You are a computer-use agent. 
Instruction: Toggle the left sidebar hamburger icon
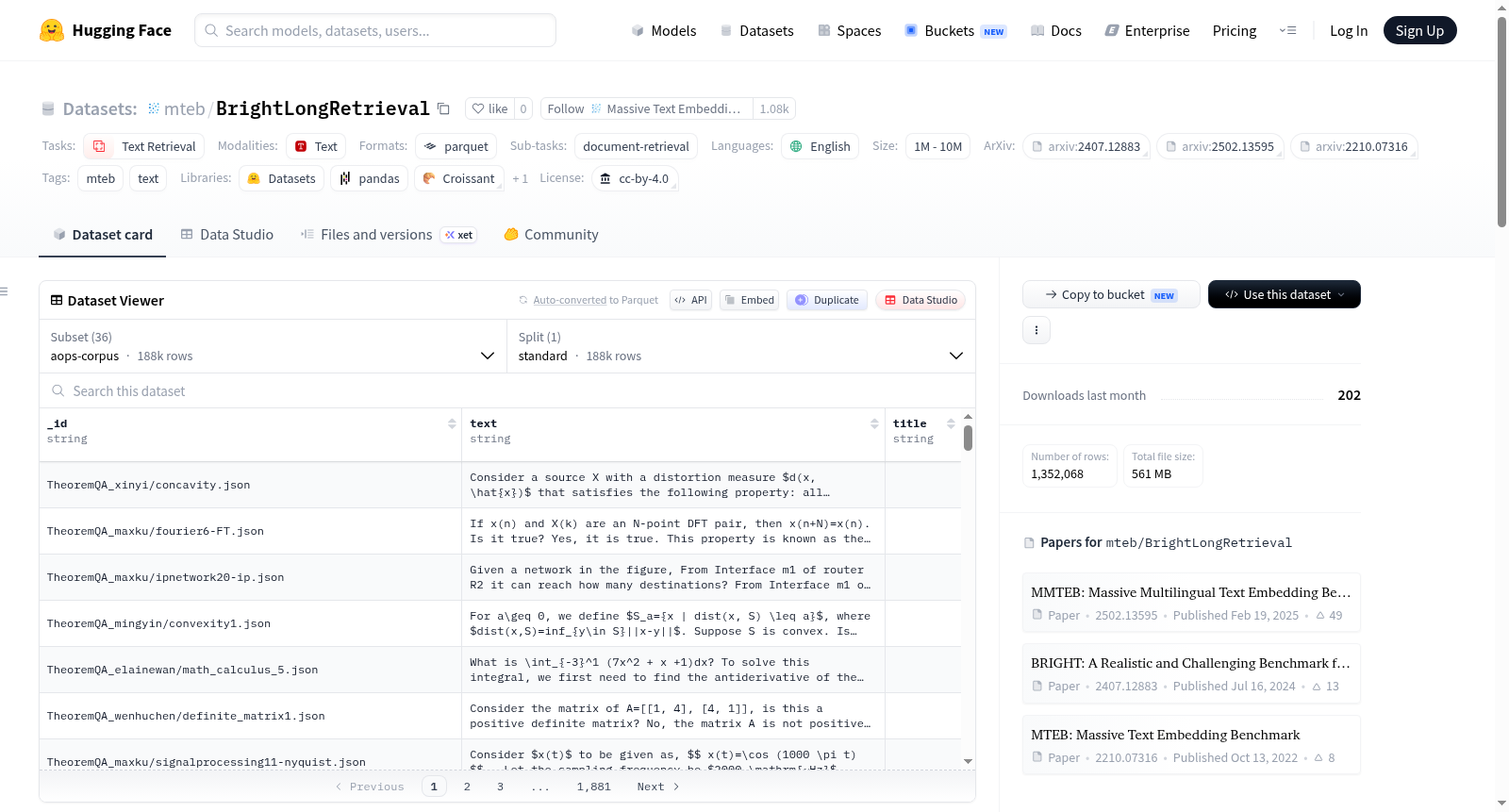click(5, 291)
